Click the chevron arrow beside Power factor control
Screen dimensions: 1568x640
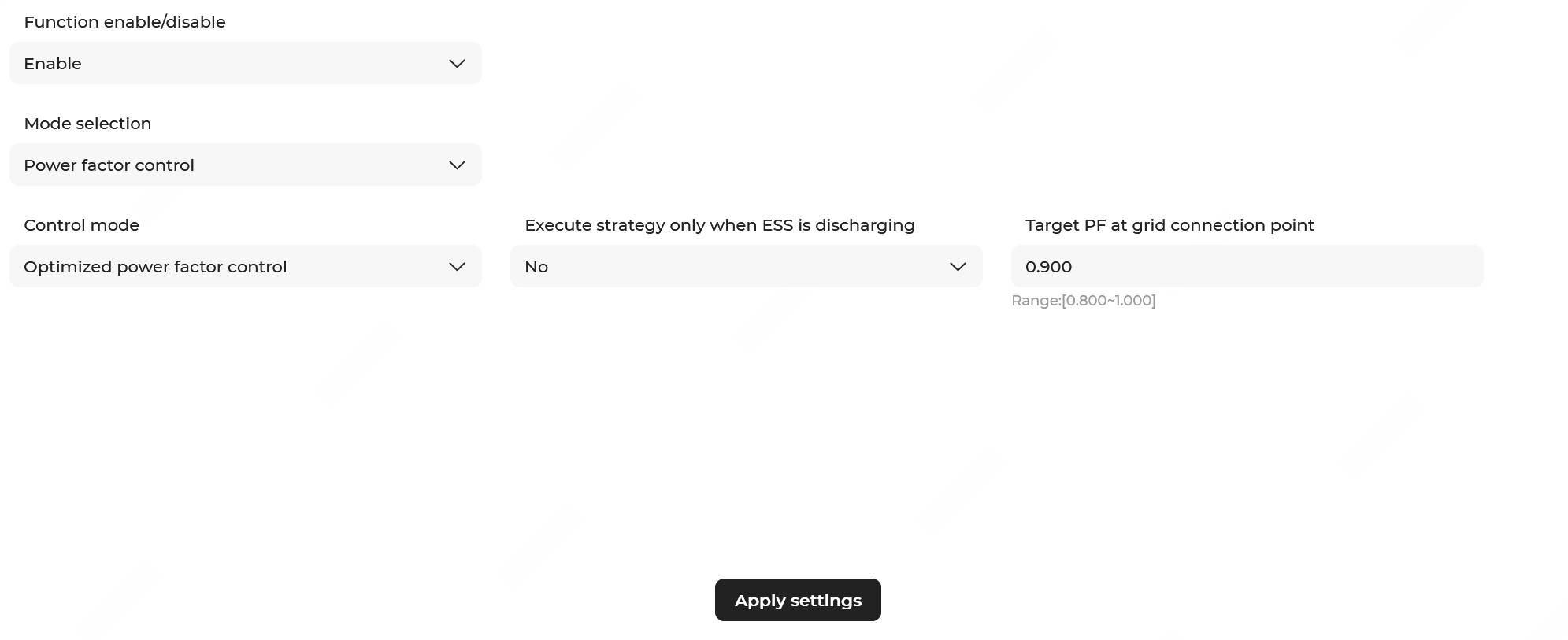pyautogui.click(x=457, y=165)
